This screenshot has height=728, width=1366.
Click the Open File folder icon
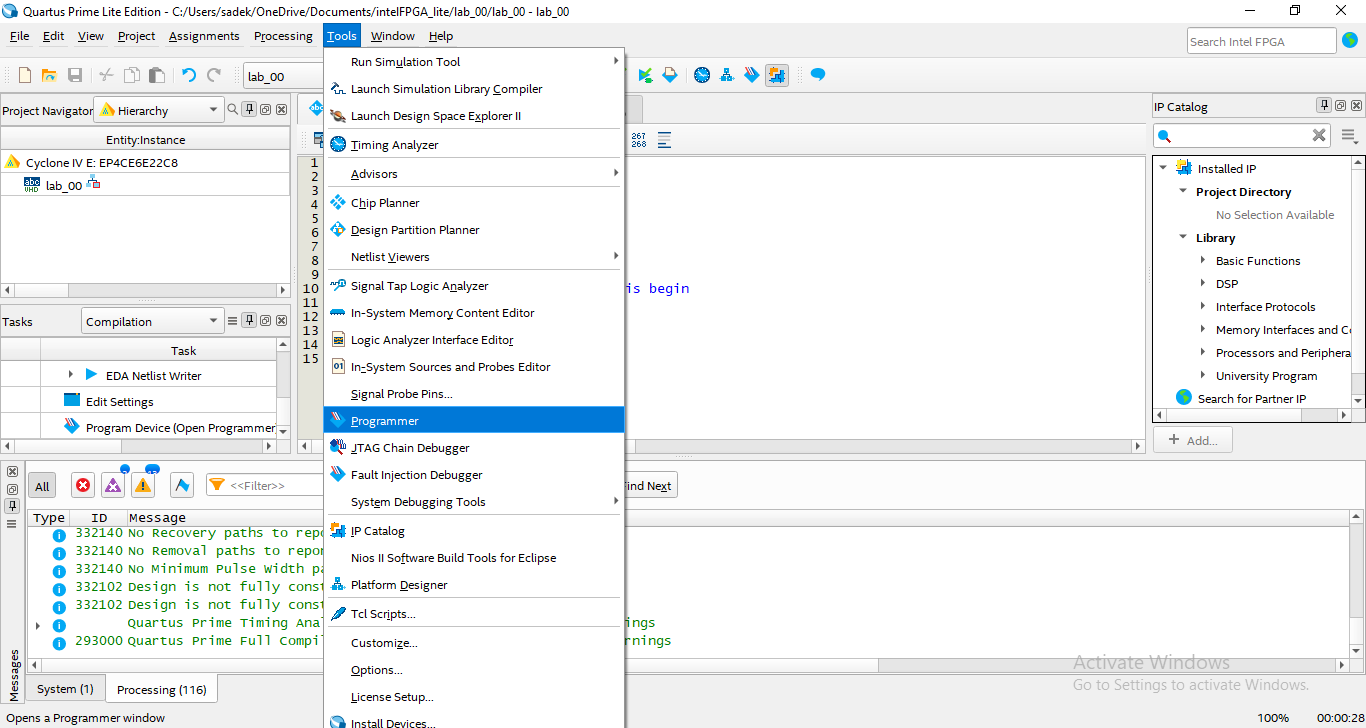coord(49,75)
